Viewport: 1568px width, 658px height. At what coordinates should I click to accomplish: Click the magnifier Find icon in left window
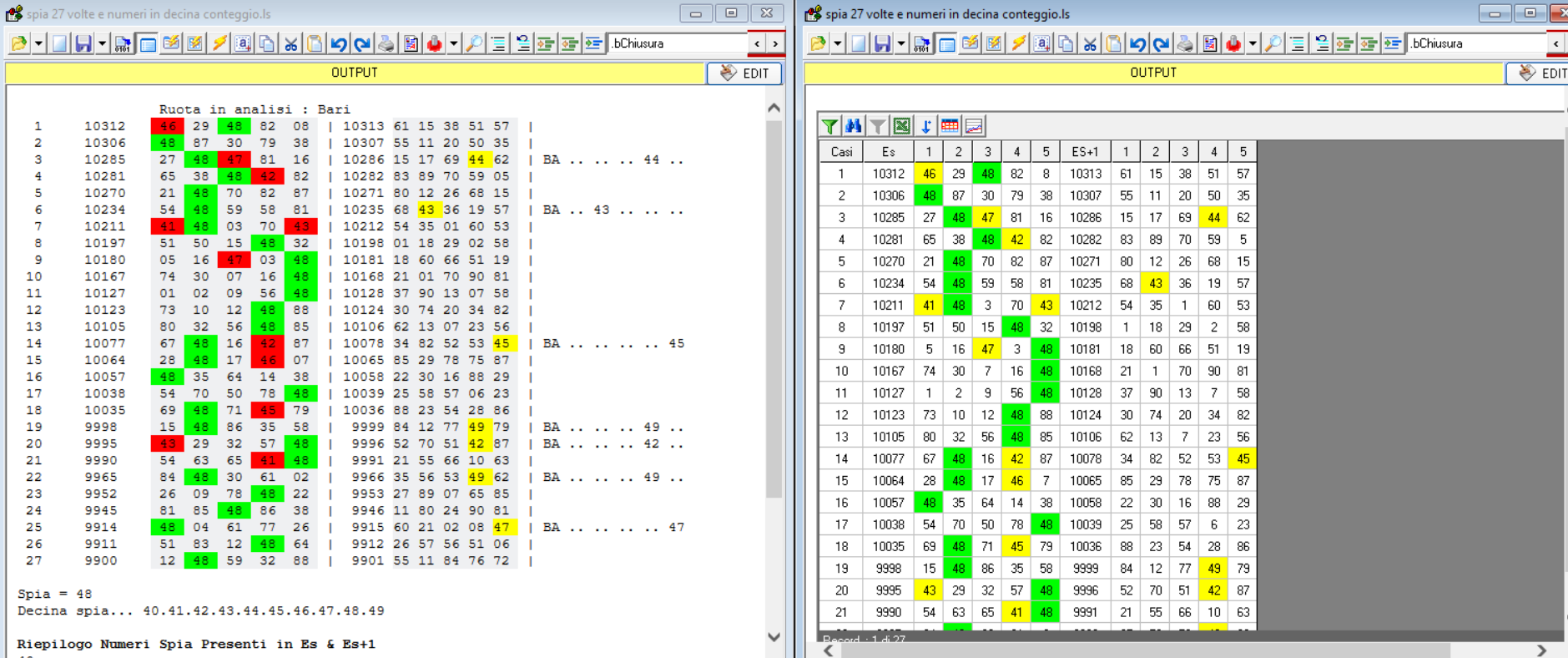[x=474, y=43]
